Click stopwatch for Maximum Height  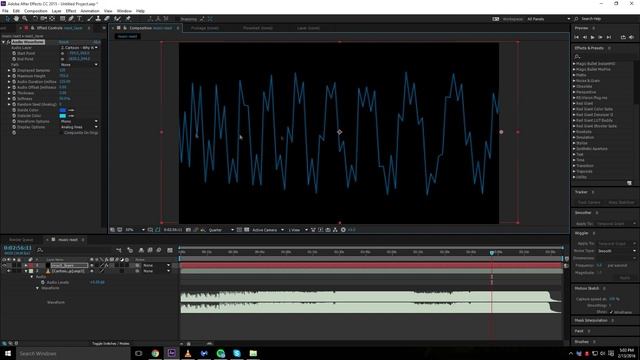14,76
